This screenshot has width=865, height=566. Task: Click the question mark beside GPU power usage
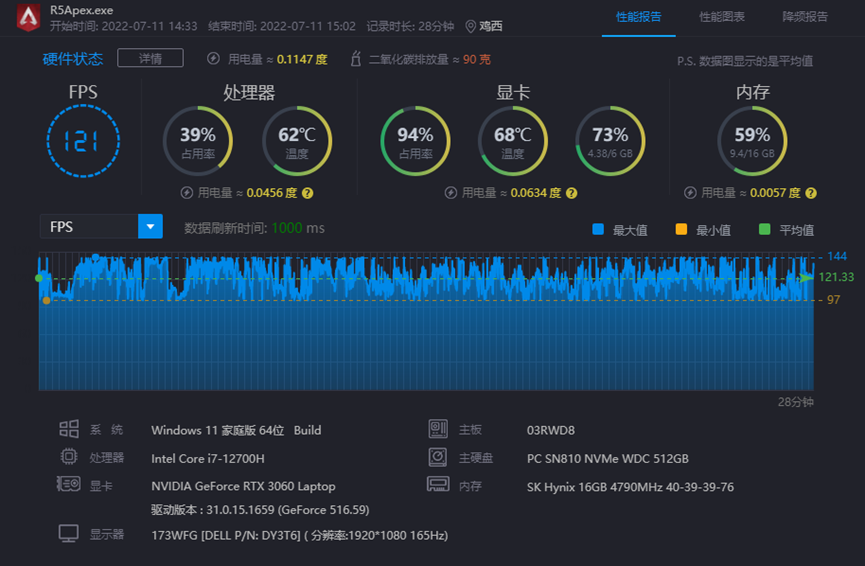(572, 193)
